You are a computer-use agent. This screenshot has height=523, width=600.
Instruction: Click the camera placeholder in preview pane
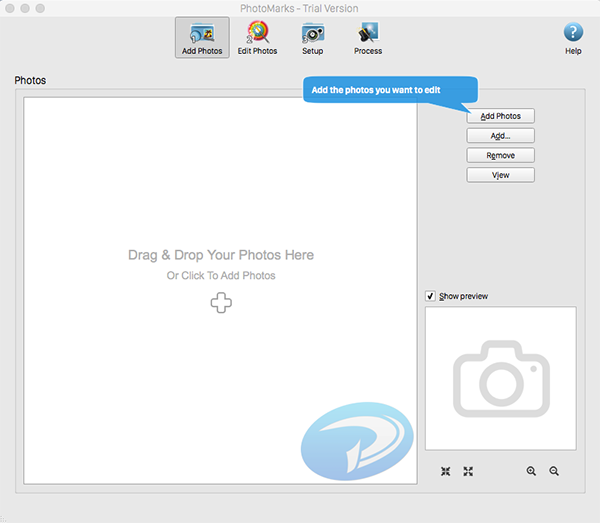coord(501,378)
